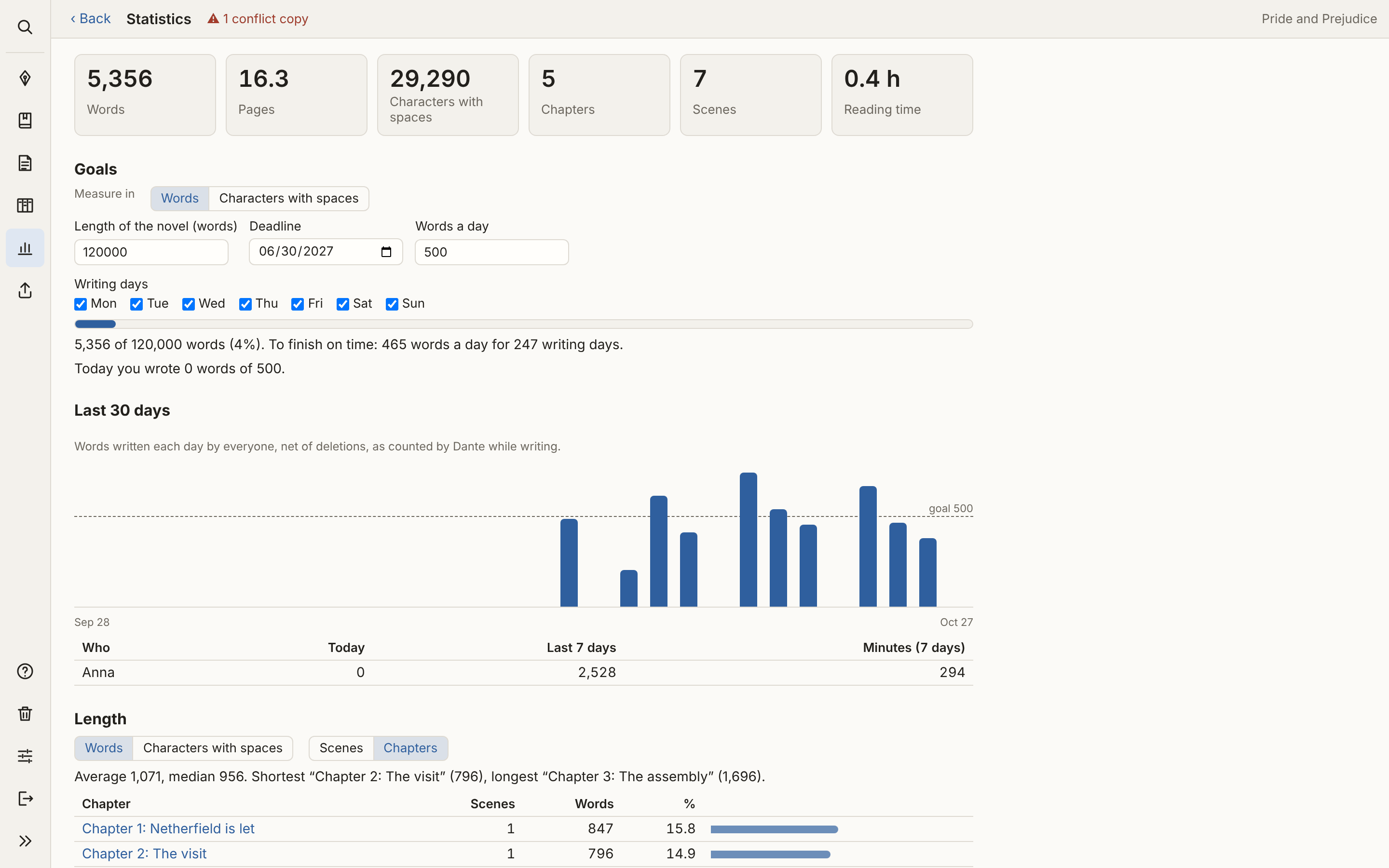Open the trash bin icon
Image resolution: width=1389 pixels, height=868 pixels.
(25, 714)
